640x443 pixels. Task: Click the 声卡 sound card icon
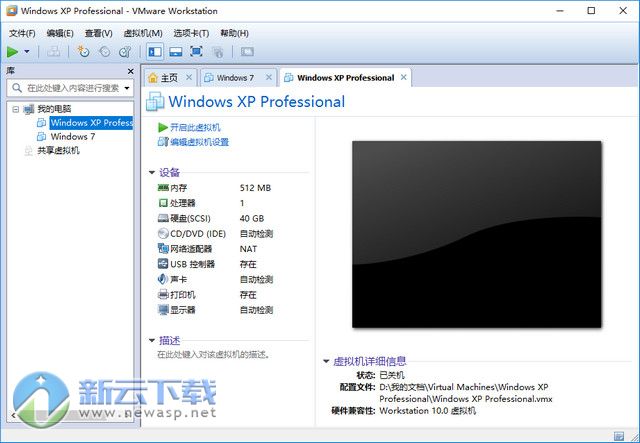tap(163, 279)
